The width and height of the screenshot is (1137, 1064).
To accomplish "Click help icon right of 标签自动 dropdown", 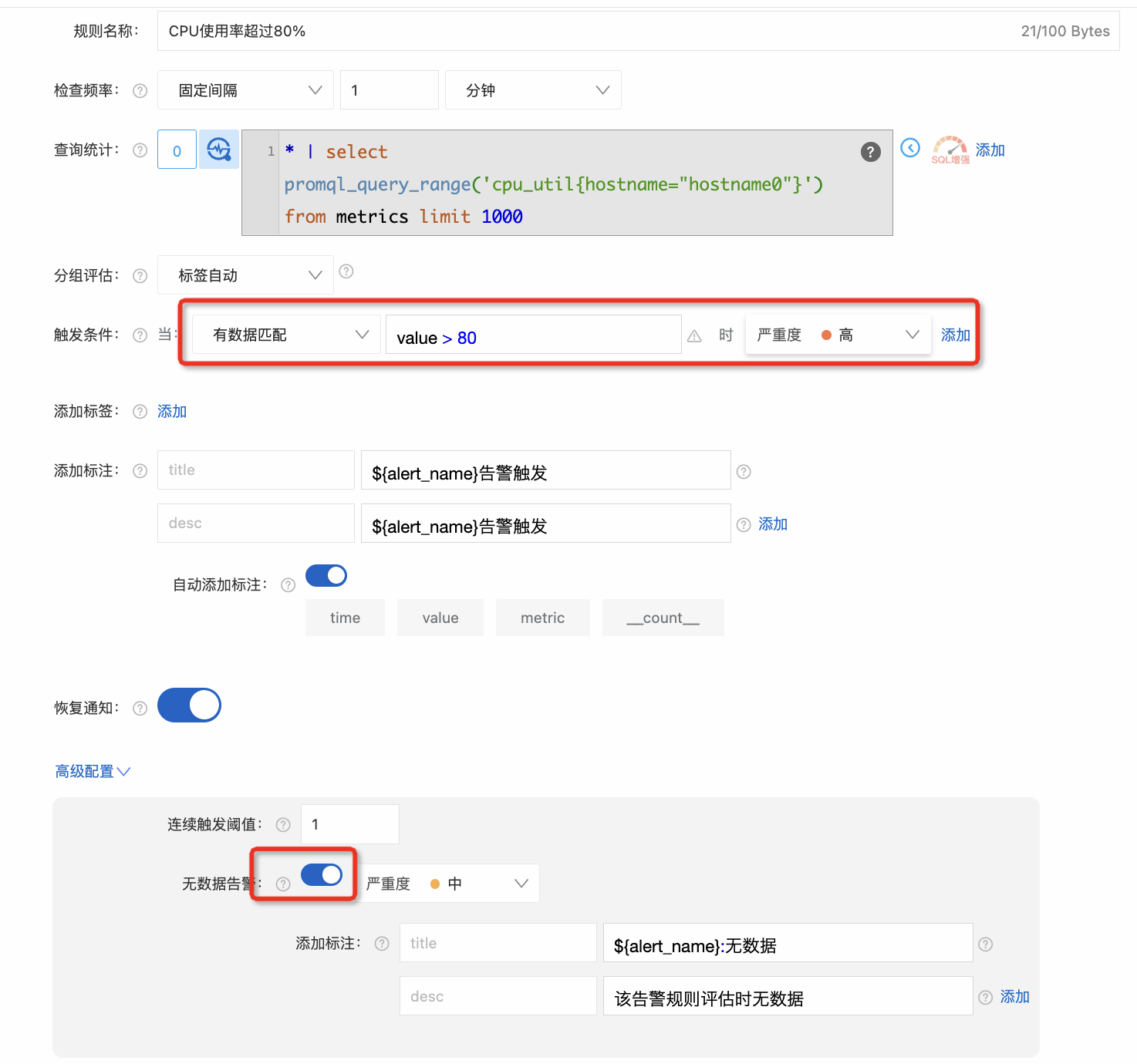I will coord(346,271).
